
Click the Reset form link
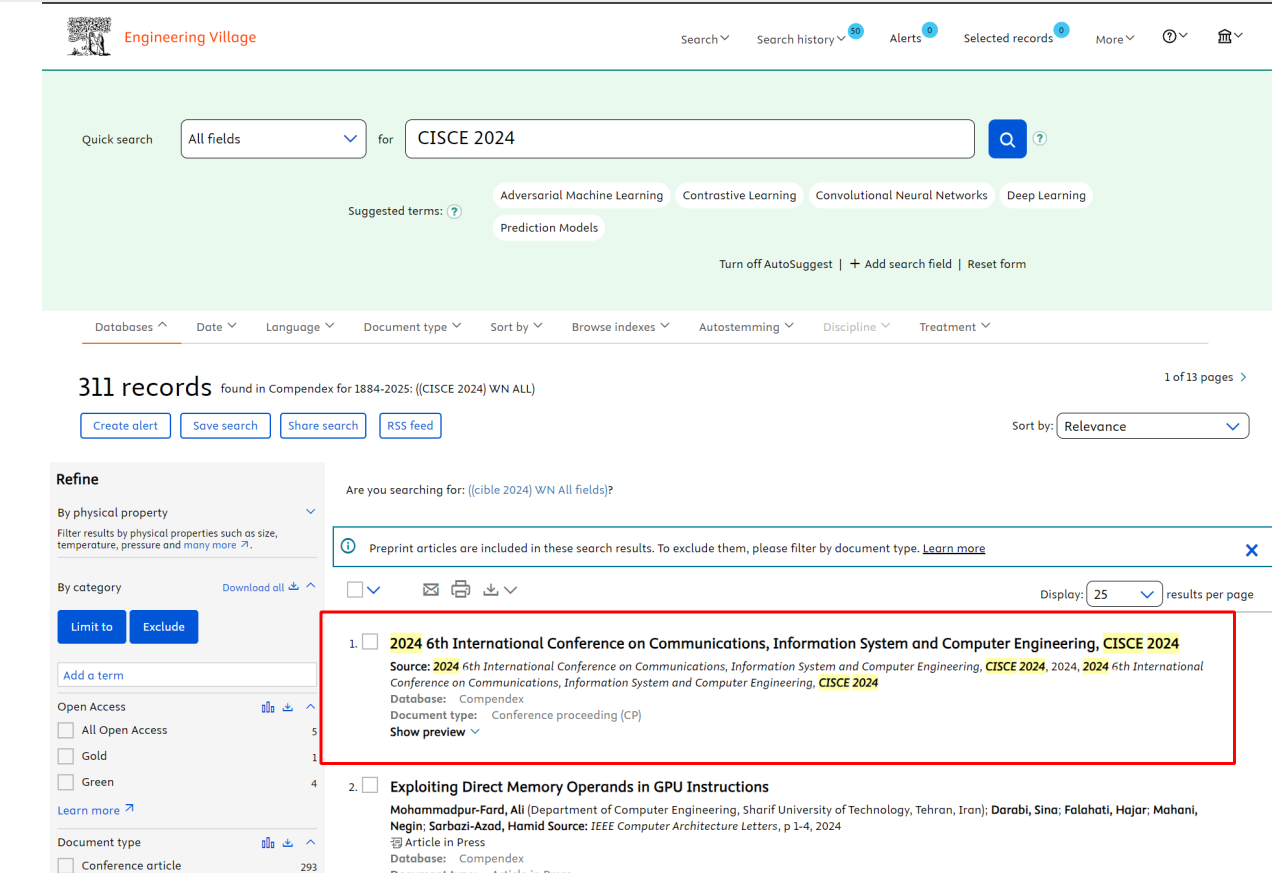click(x=997, y=264)
